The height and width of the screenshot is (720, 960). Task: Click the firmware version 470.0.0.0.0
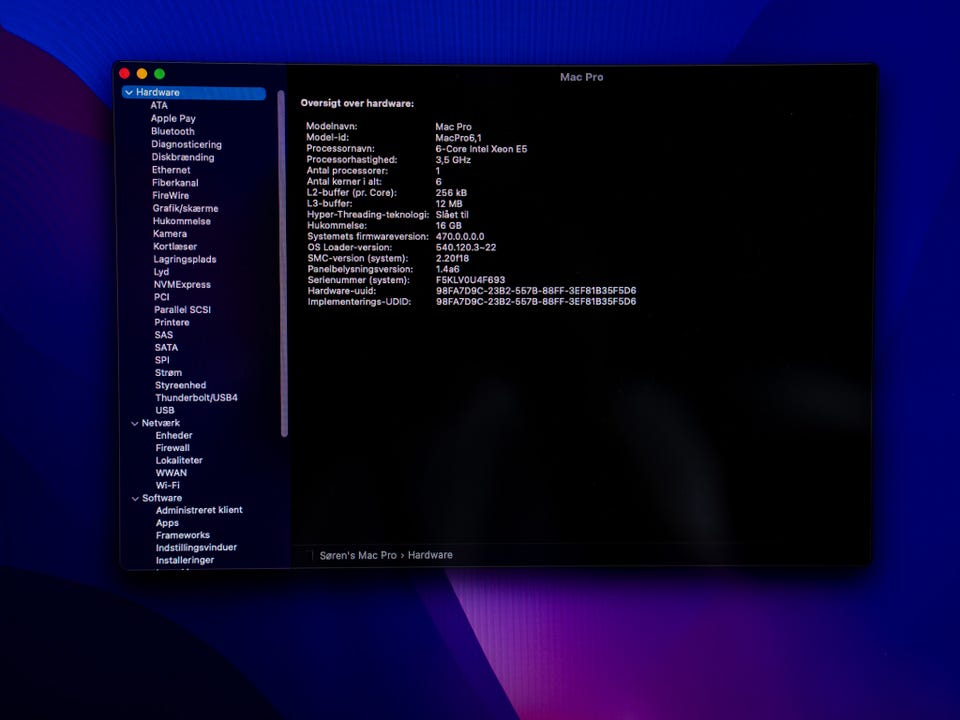(460, 236)
